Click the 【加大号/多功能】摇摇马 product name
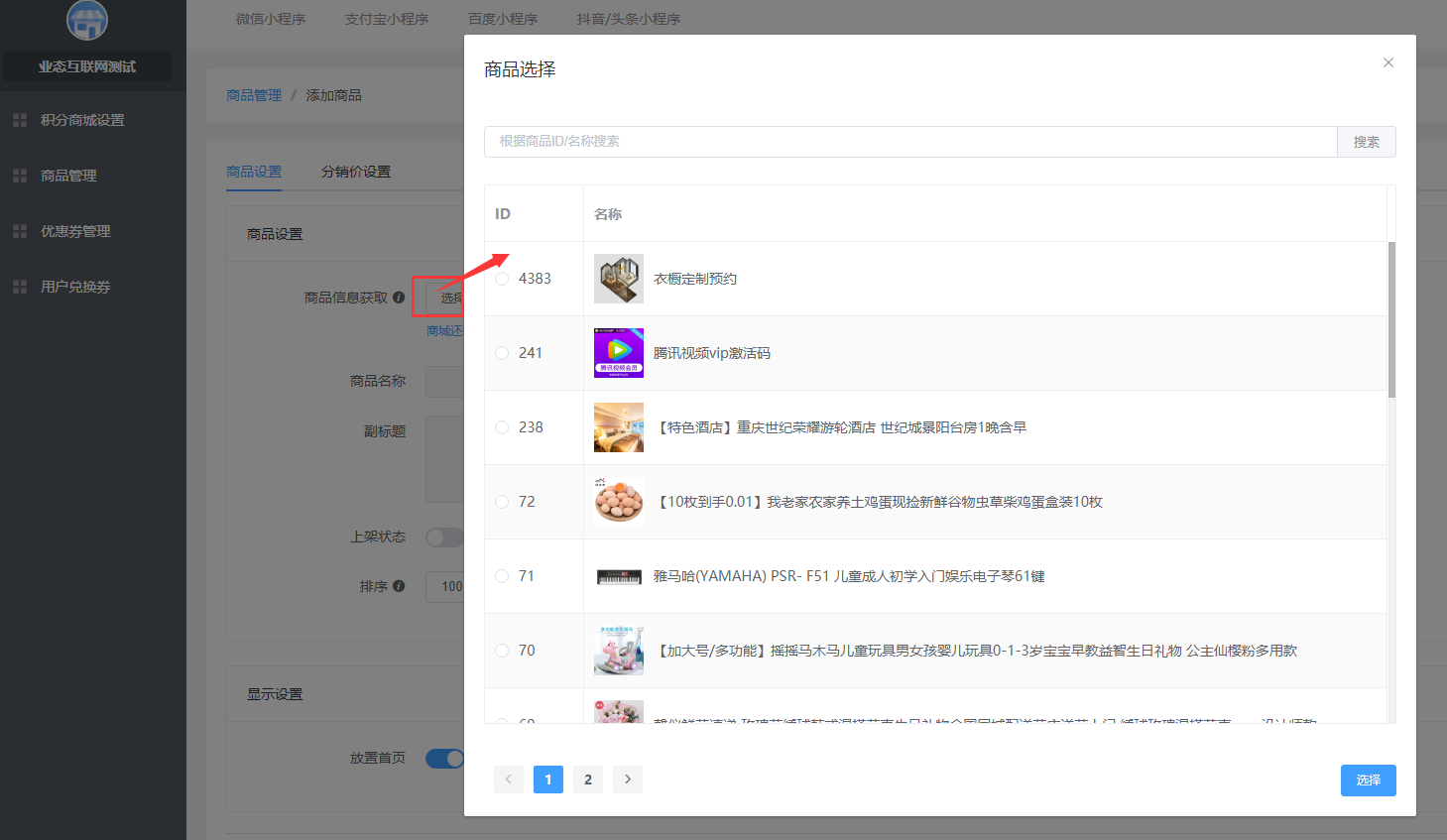The image size is (1447, 840). 976,651
